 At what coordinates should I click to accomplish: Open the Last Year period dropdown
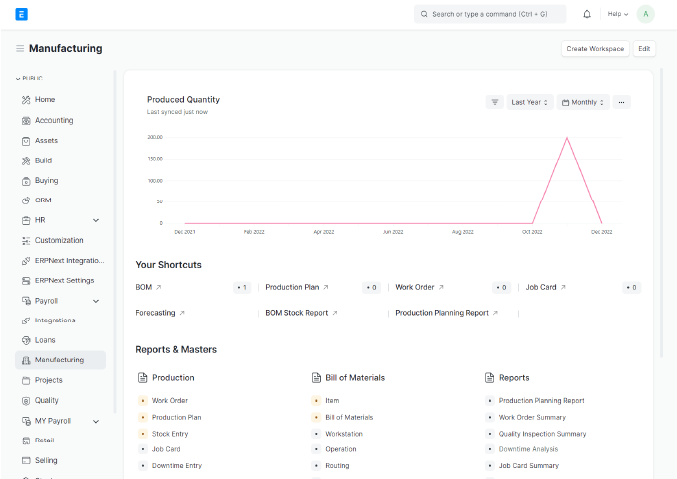tap(530, 102)
